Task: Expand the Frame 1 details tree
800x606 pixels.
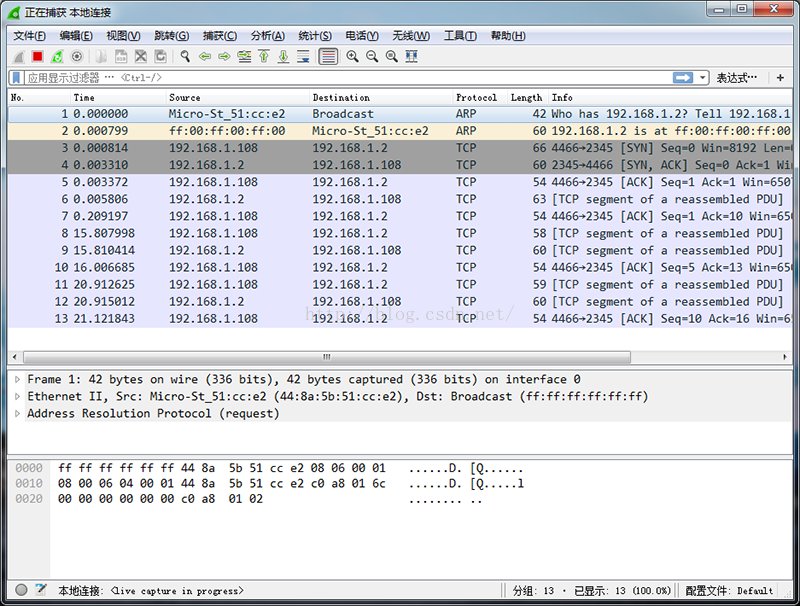Action: [x=17, y=380]
